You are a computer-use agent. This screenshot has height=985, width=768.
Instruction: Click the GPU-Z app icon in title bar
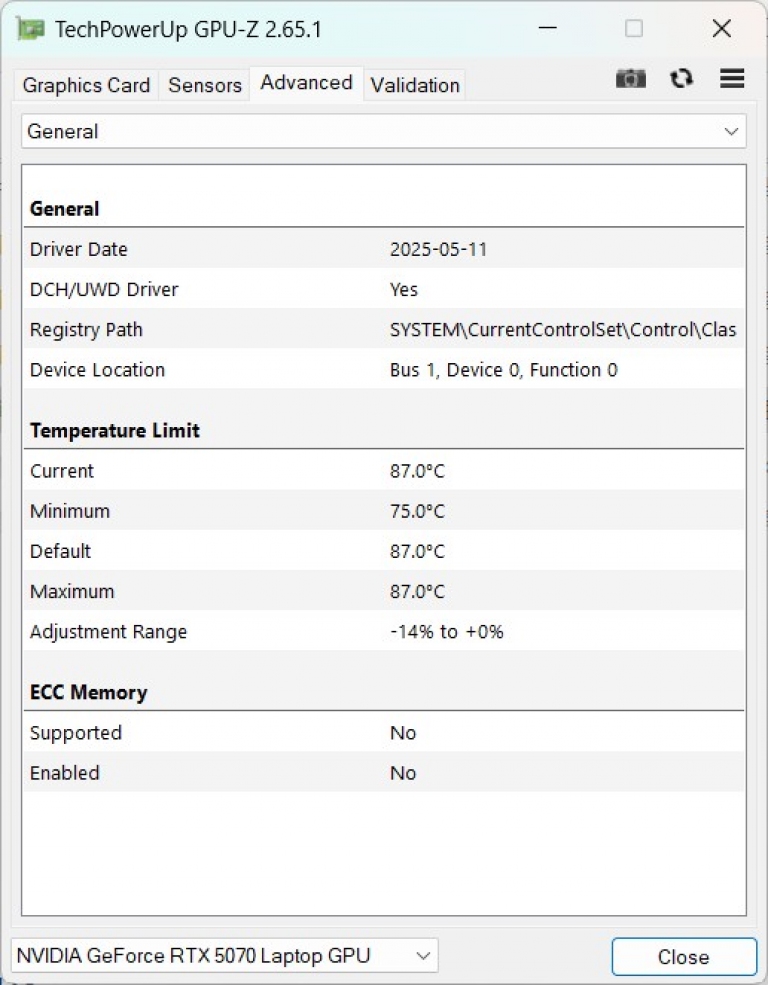coord(30,29)
